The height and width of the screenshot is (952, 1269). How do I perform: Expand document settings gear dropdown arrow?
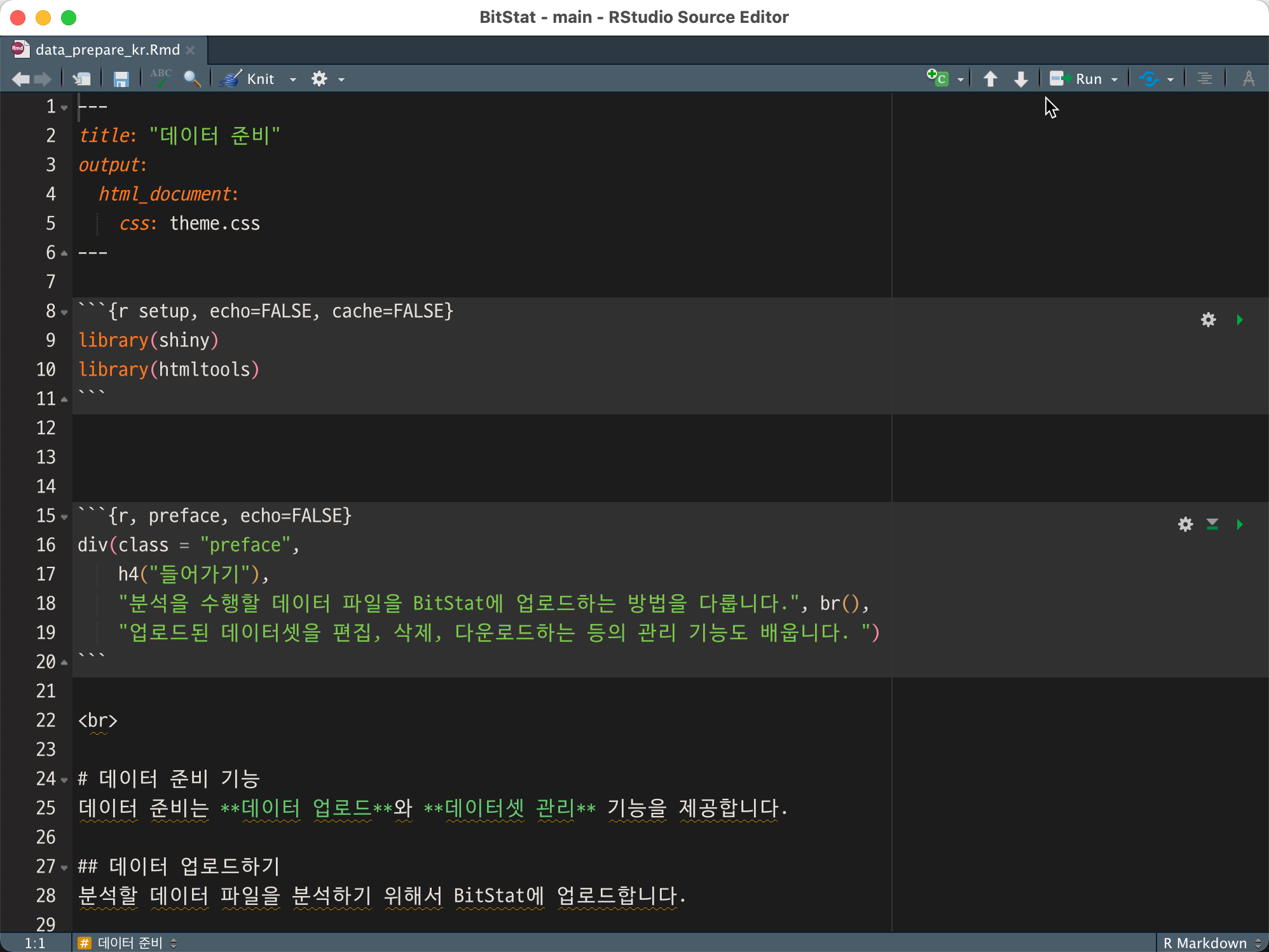(x=341, y=79)
